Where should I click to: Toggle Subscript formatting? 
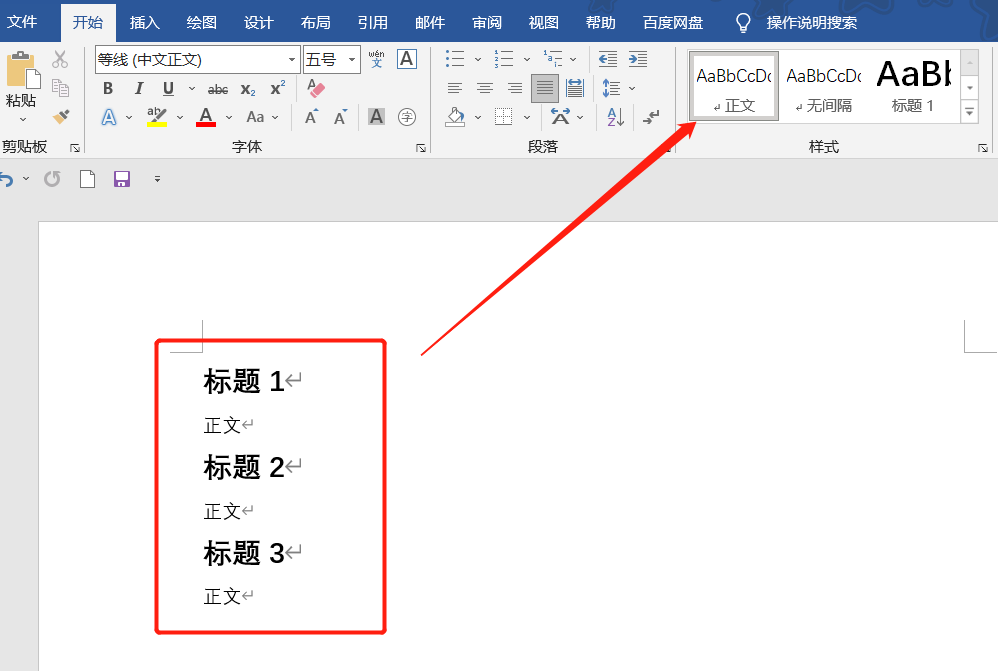click(248, 89)
